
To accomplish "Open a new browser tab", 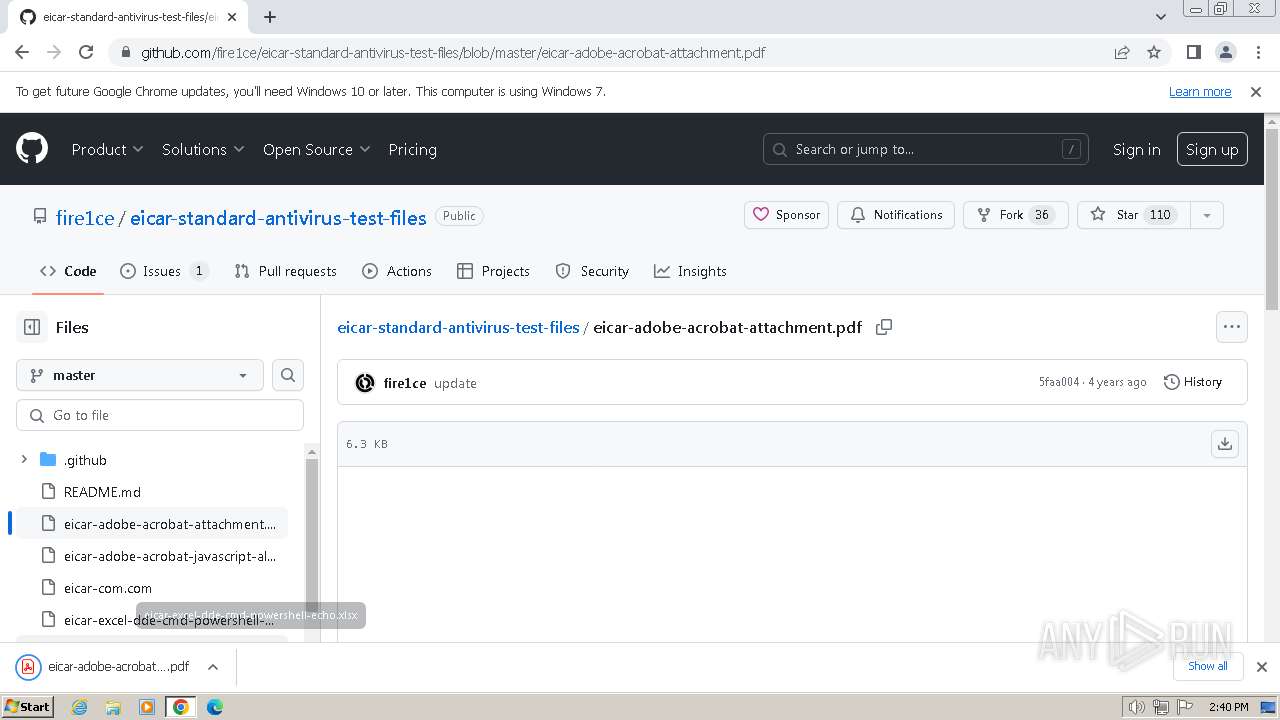I will click(270, 17).
